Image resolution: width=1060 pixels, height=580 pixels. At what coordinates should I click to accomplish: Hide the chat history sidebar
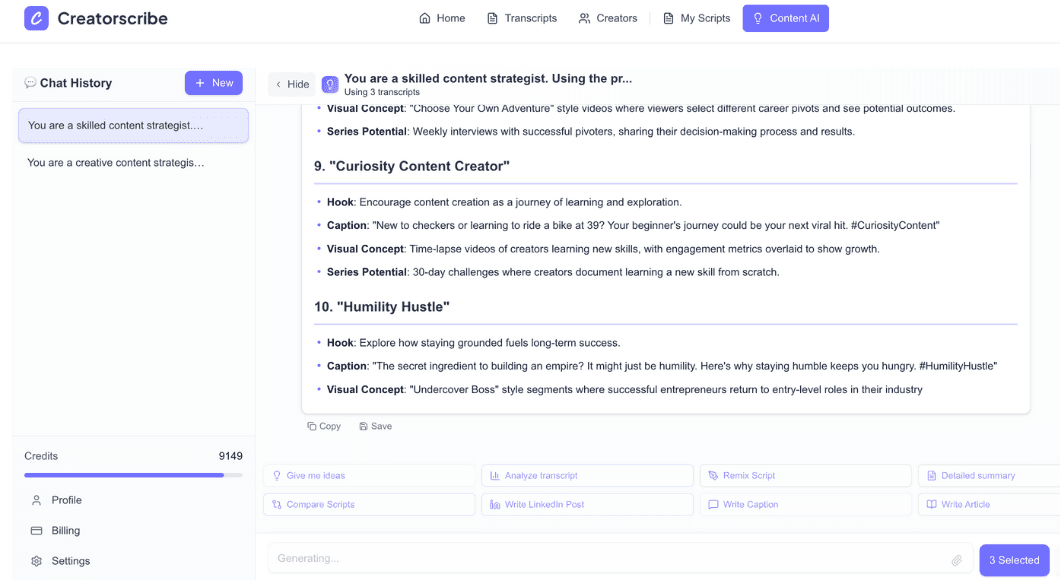(292, 84)
